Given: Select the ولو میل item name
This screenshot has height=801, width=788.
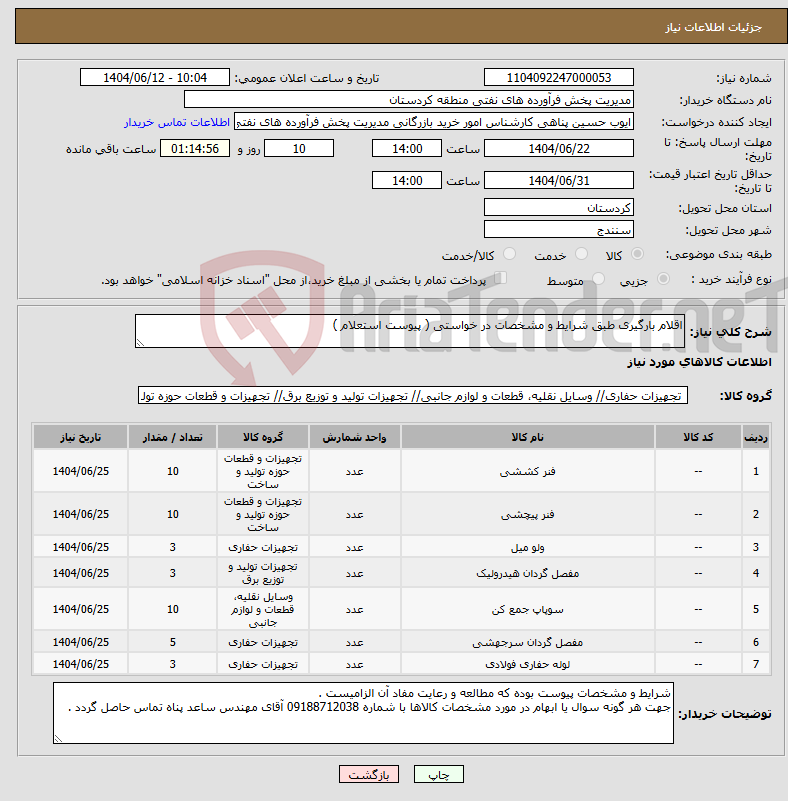Looking at the screenshot, I should [528, 547].
